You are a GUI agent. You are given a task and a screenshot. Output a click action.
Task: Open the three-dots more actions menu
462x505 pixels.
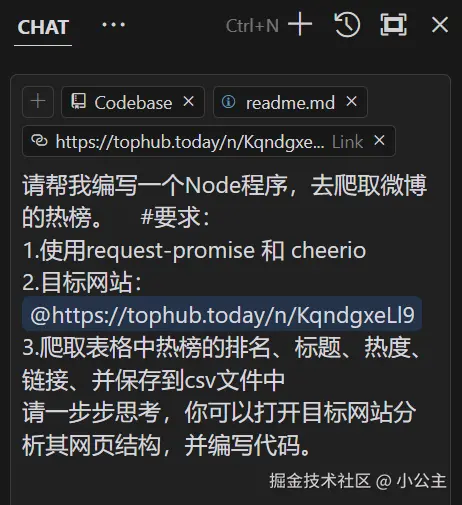click(x=113, y=25)
